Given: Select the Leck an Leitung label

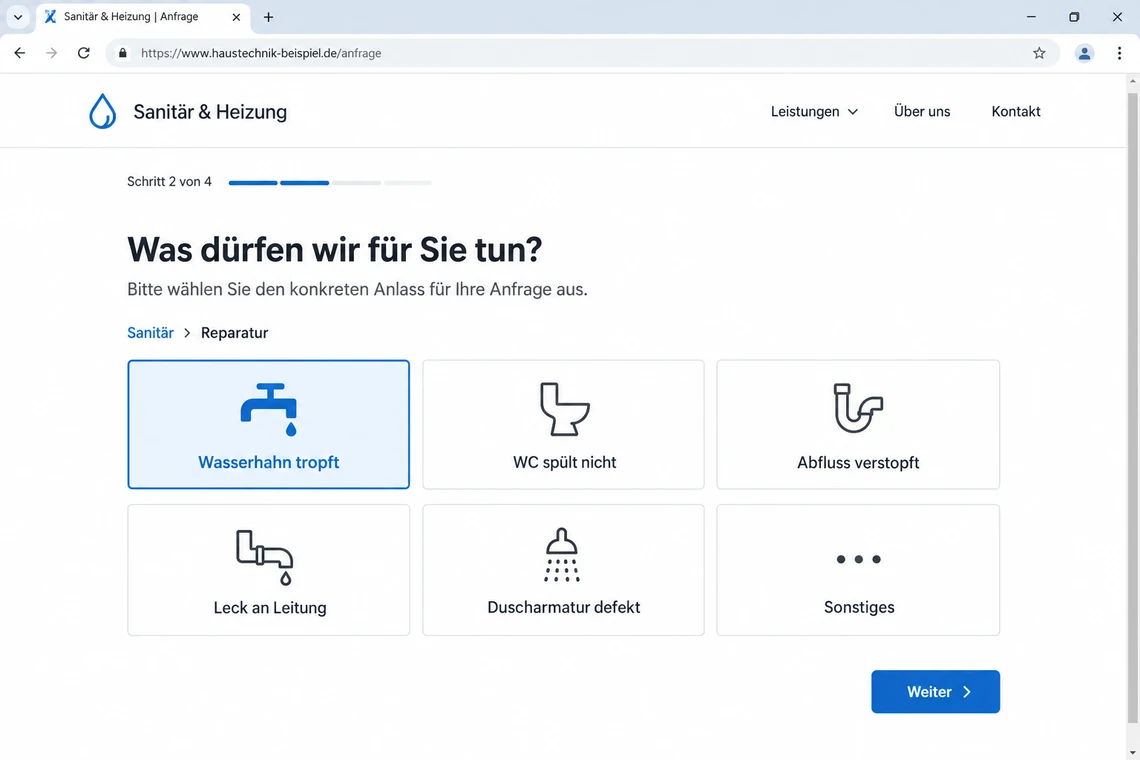Looking at the screenshot, I should [x=270, y=608].
